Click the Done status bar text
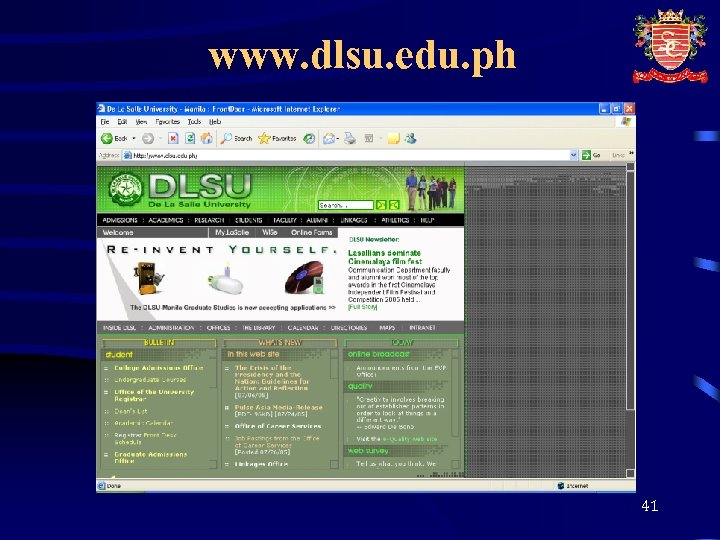Image resolution: width=720 pixels, height=540 pixels. 114,486
